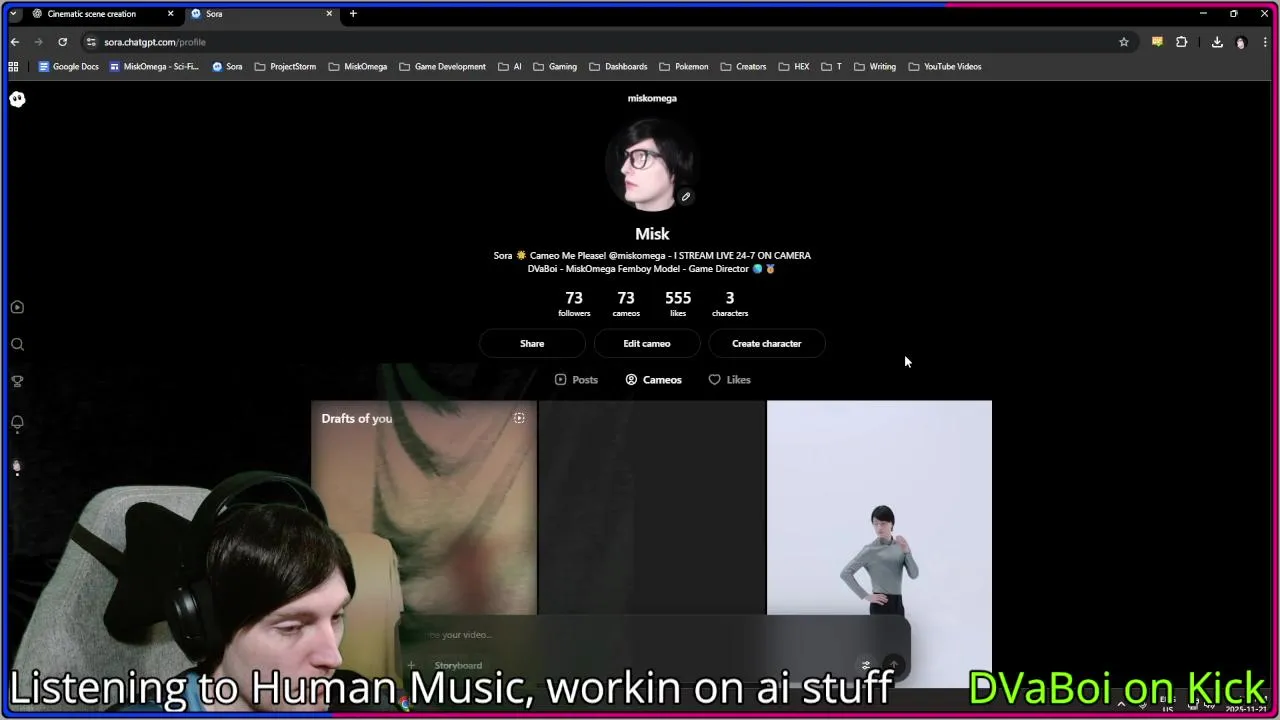Open MiskOmega bookmark folder
The image size is (1280, 720).
pos(358,67)
